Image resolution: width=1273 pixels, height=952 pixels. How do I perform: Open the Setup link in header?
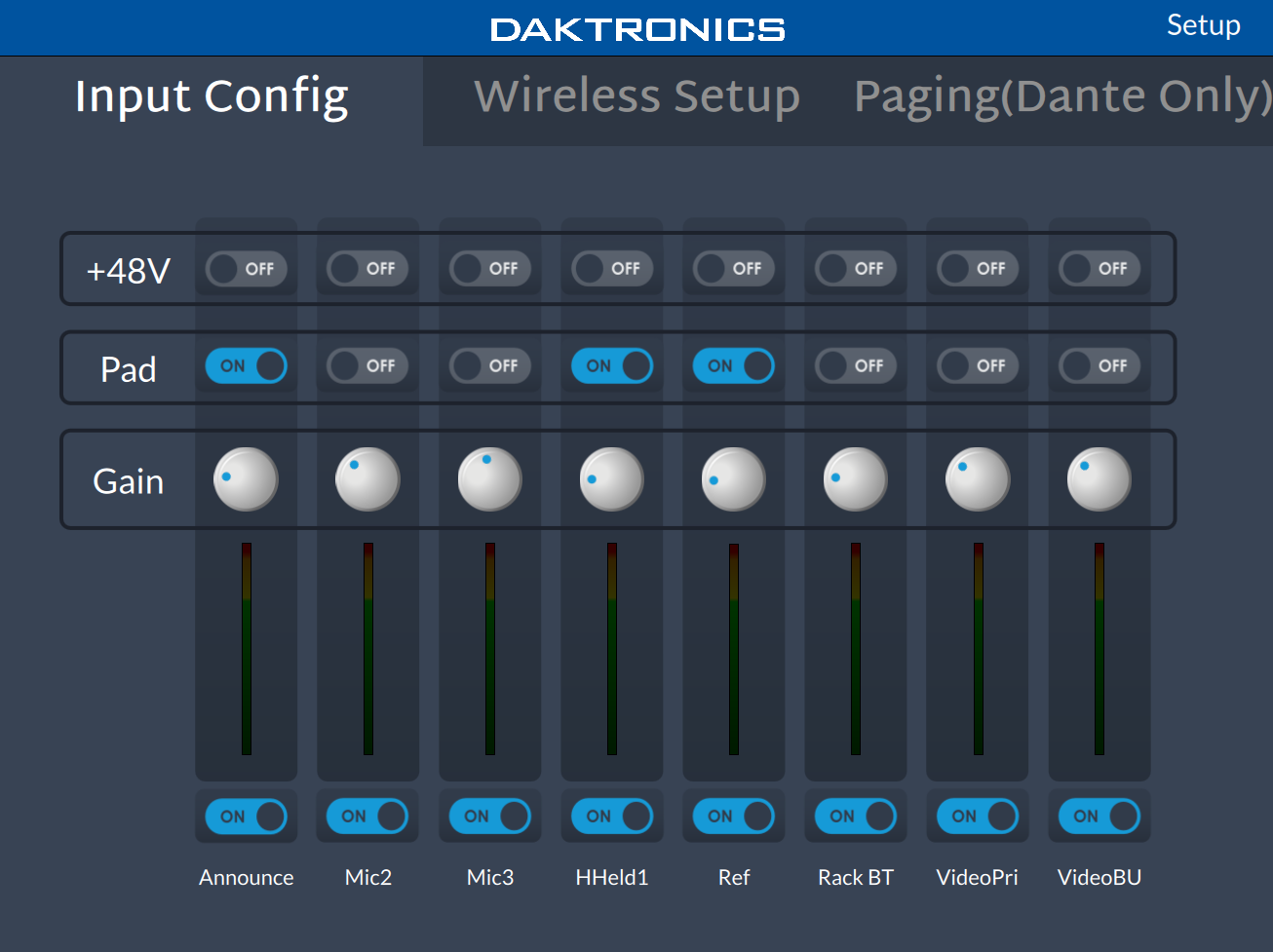pyautogui.click(x=1203, y=25)
